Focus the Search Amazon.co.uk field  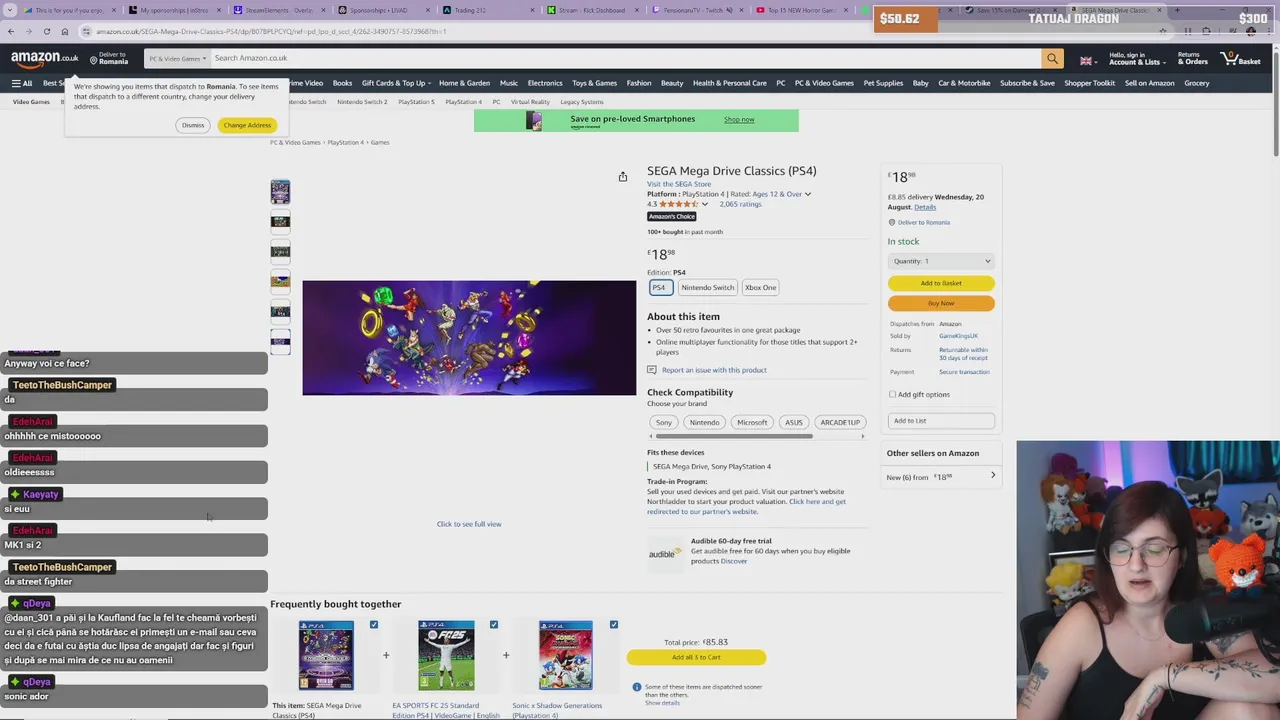point(625,59)
